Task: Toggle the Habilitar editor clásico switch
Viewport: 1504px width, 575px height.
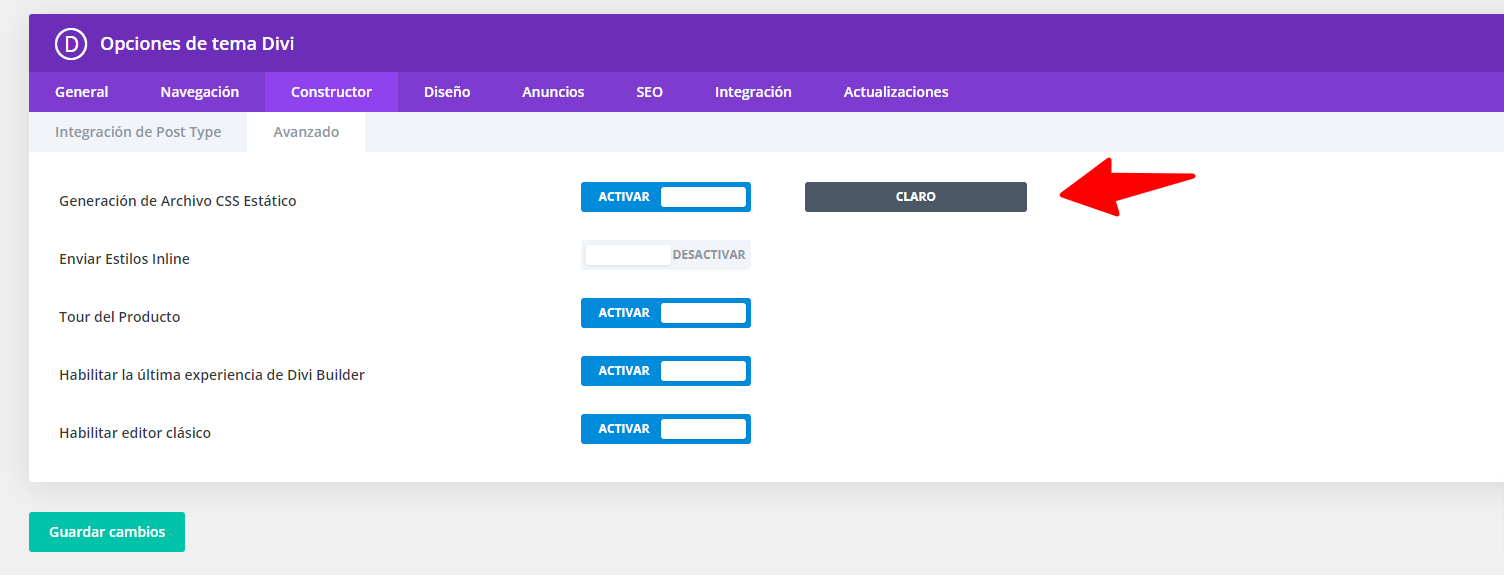Action: 666,429
